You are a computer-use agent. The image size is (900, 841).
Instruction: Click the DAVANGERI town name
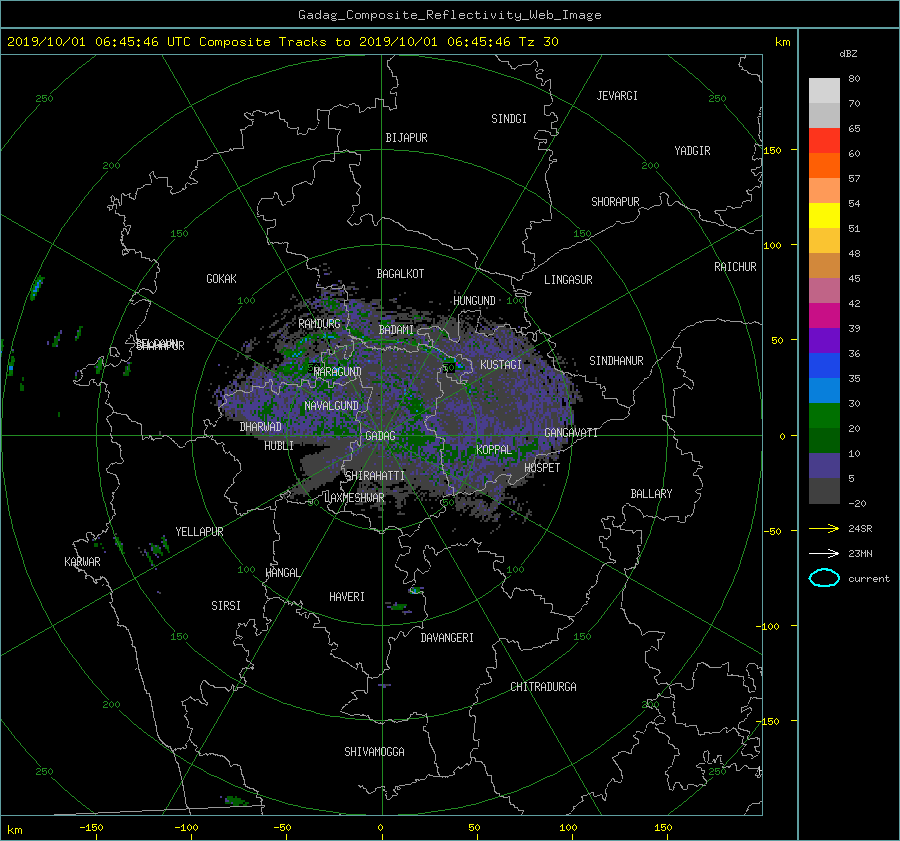click(x=447, y=638)
